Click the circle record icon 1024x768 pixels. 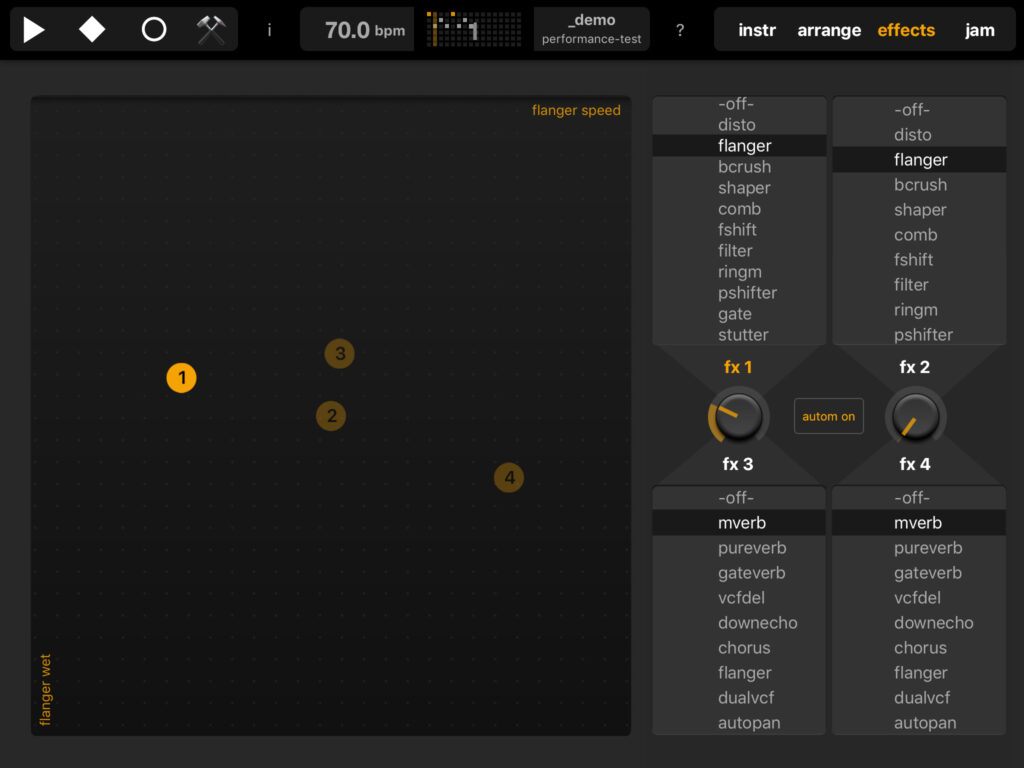pyautogui.click(x=153, y=30)
